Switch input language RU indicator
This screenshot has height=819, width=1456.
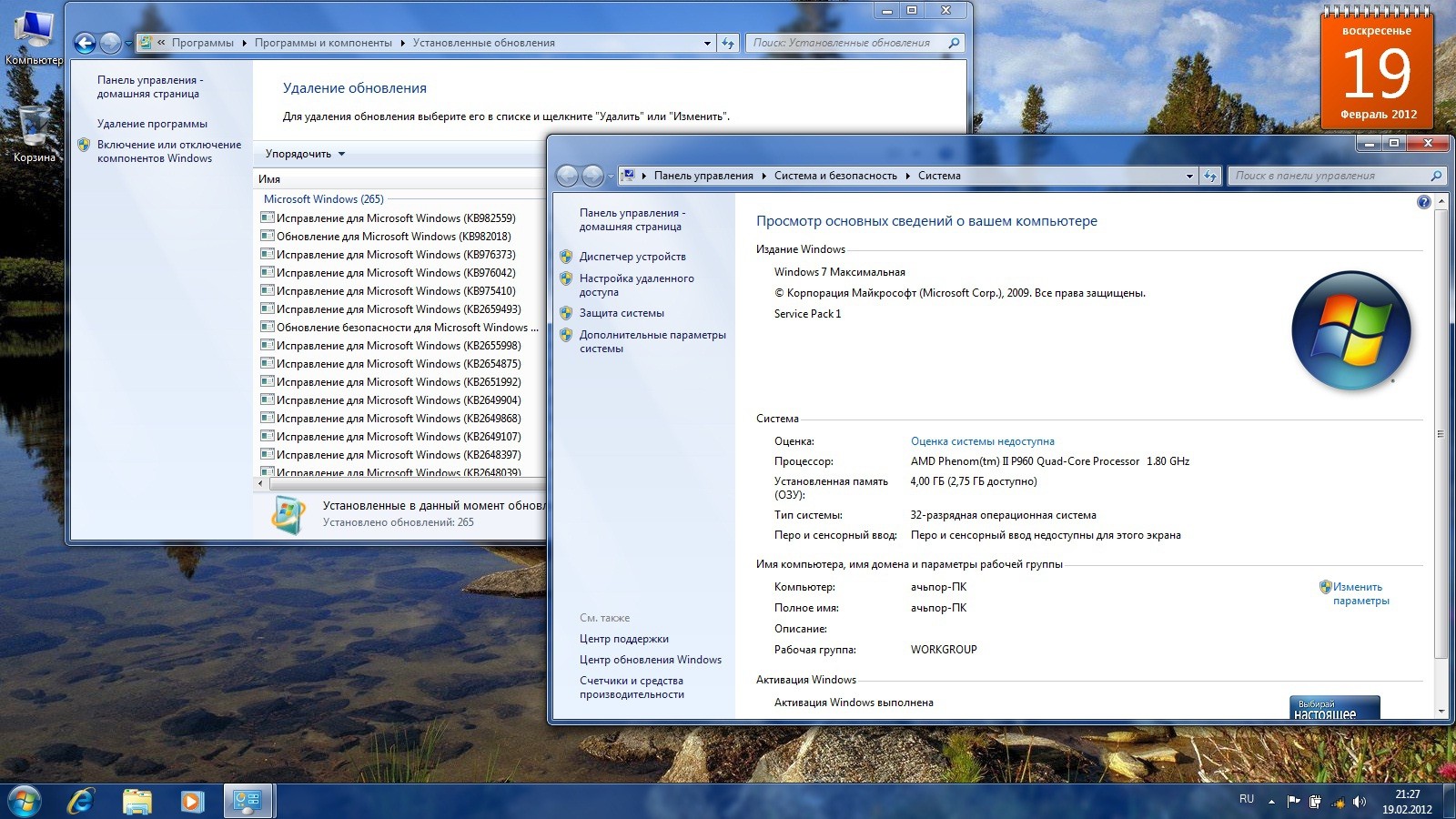pyautogui.click(x=1247, y=799)
